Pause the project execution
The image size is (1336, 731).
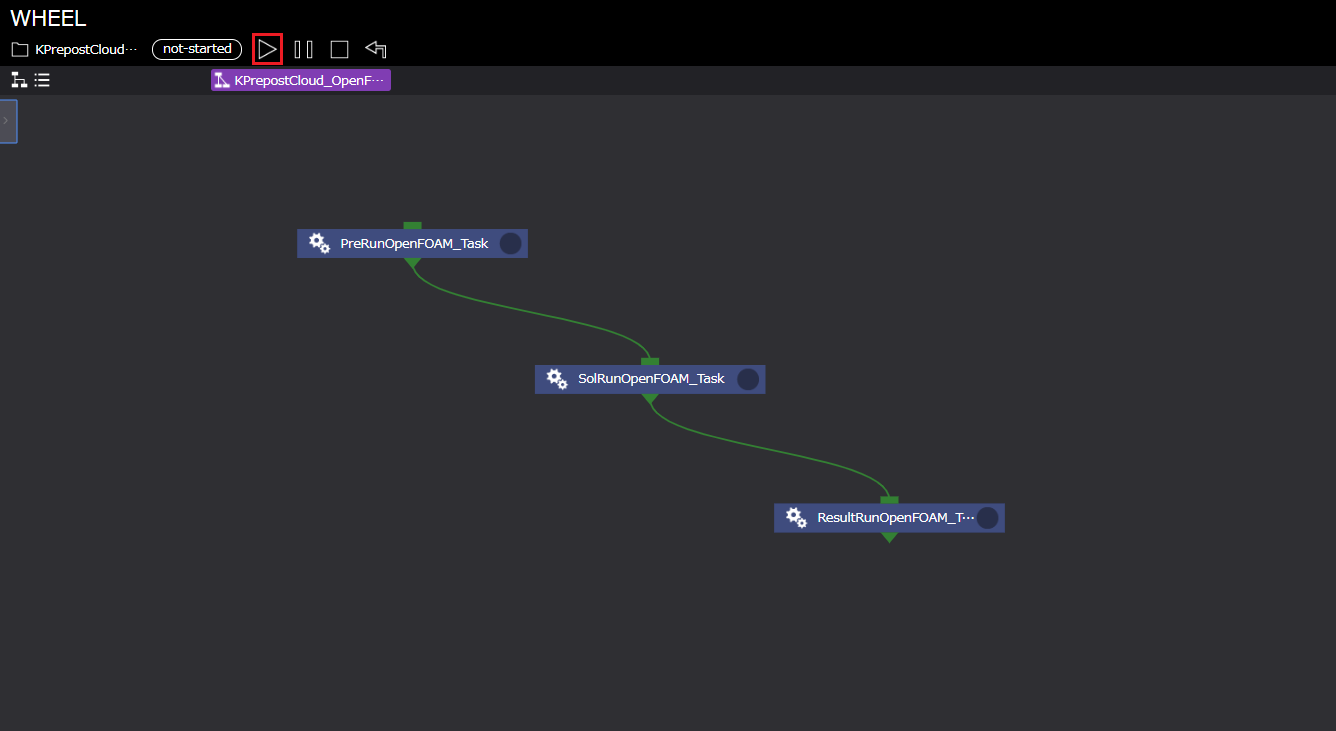pos(303,49)
